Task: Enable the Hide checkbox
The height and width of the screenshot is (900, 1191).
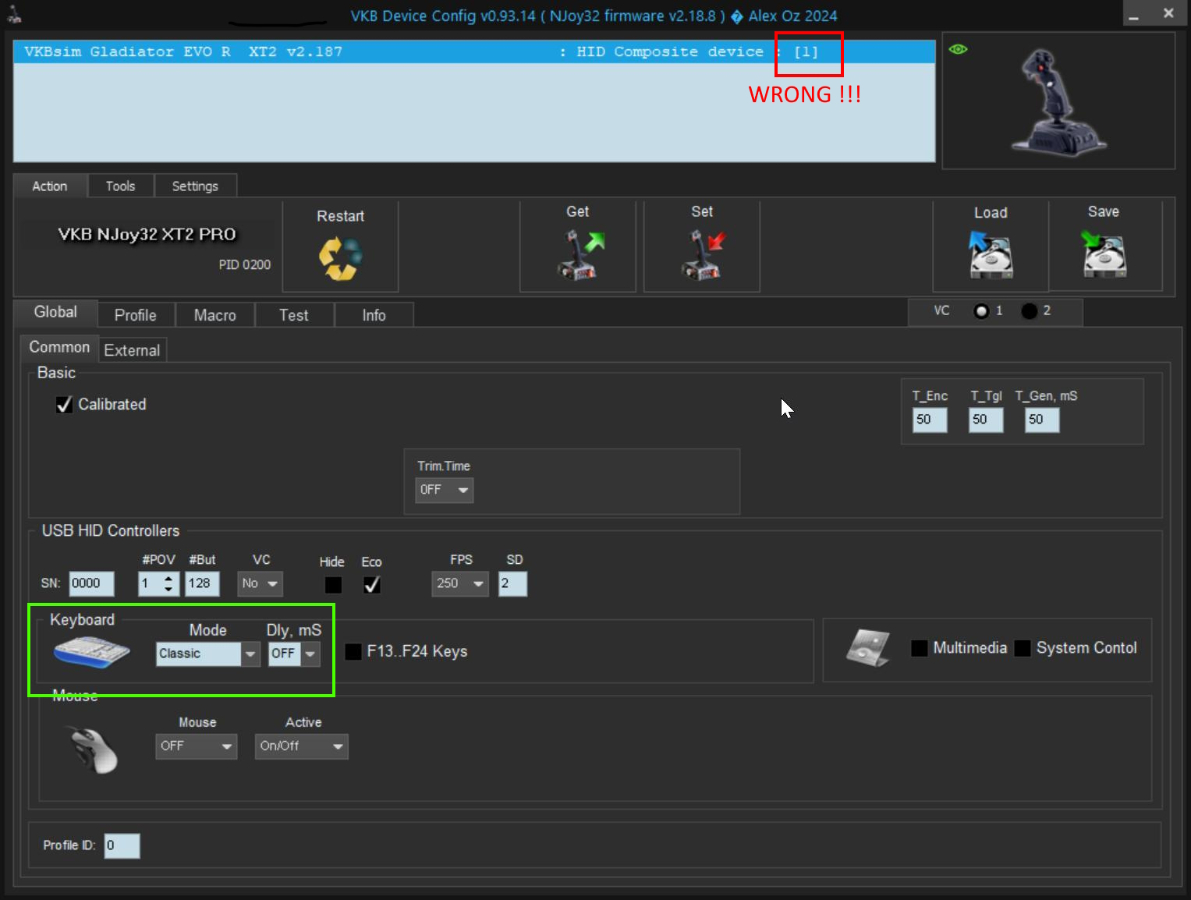Action: point(333,585)
